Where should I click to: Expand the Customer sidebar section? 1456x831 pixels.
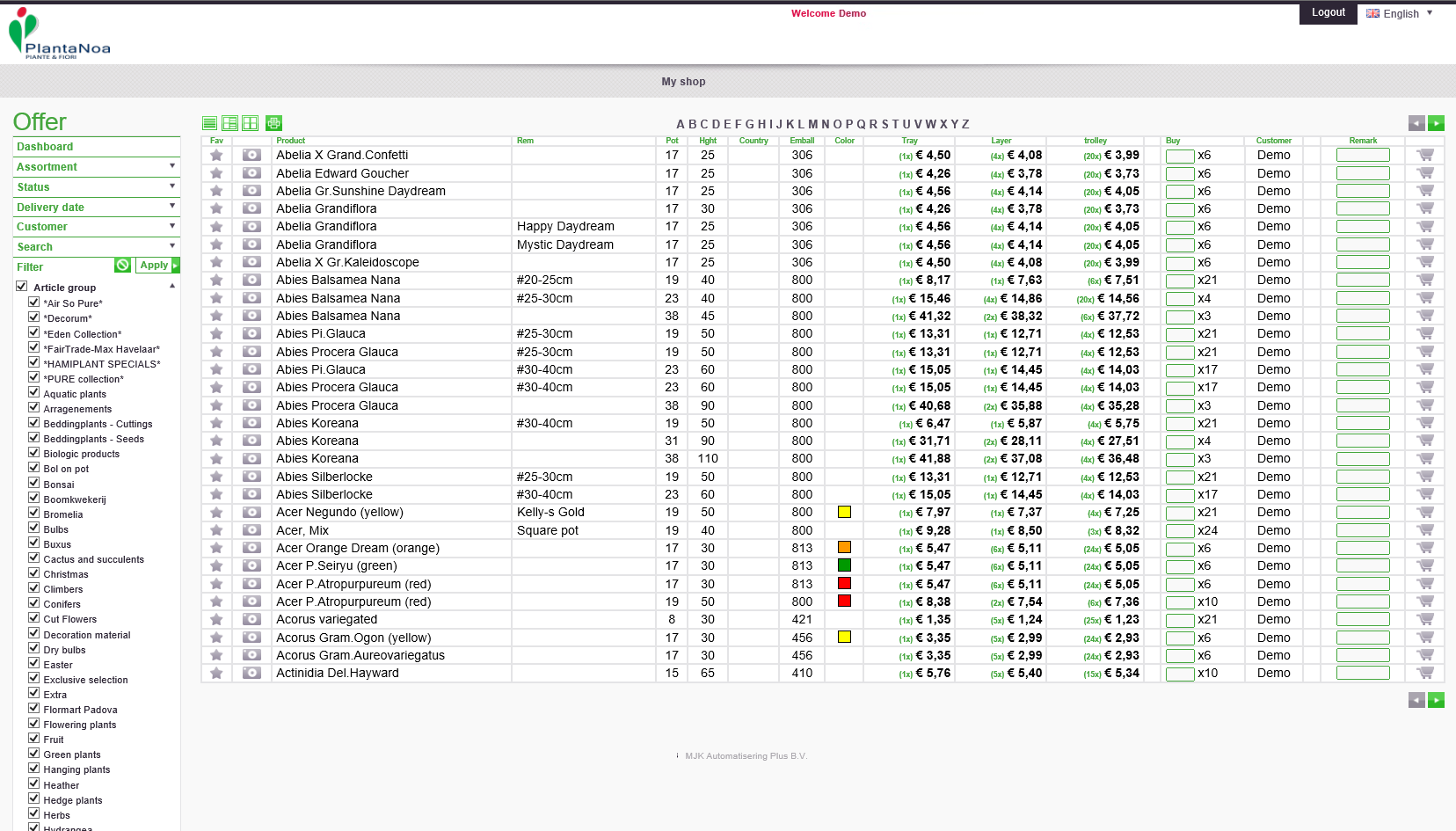point(97,227)
